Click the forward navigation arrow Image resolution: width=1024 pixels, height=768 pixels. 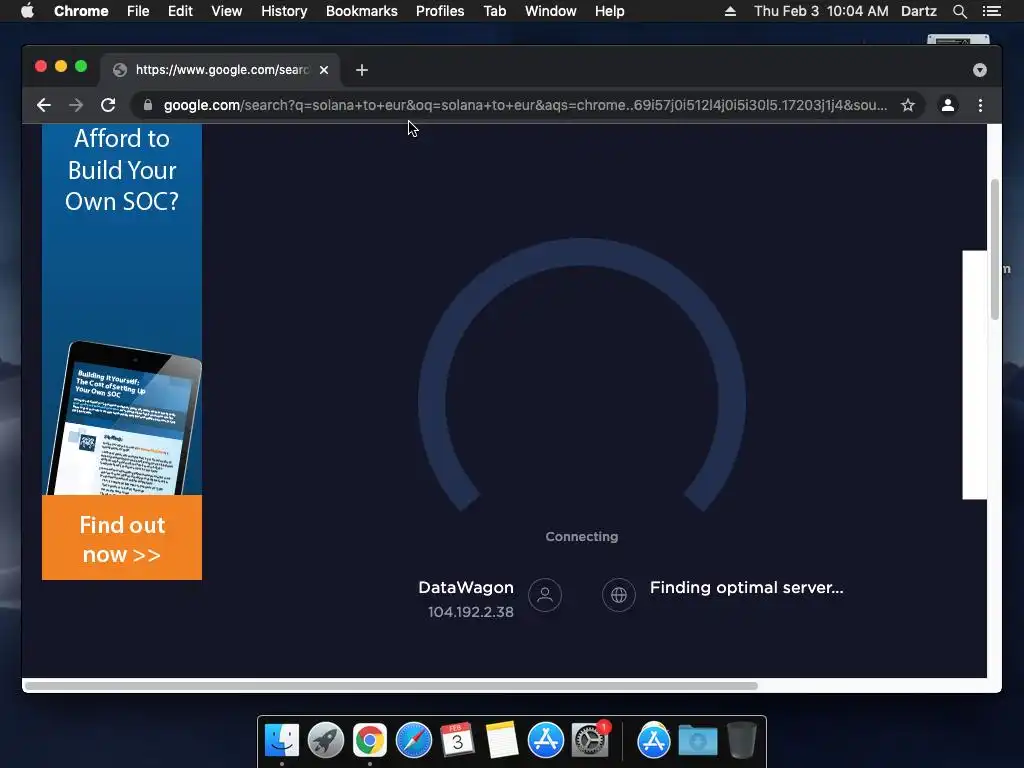click(x=76, y=105)
